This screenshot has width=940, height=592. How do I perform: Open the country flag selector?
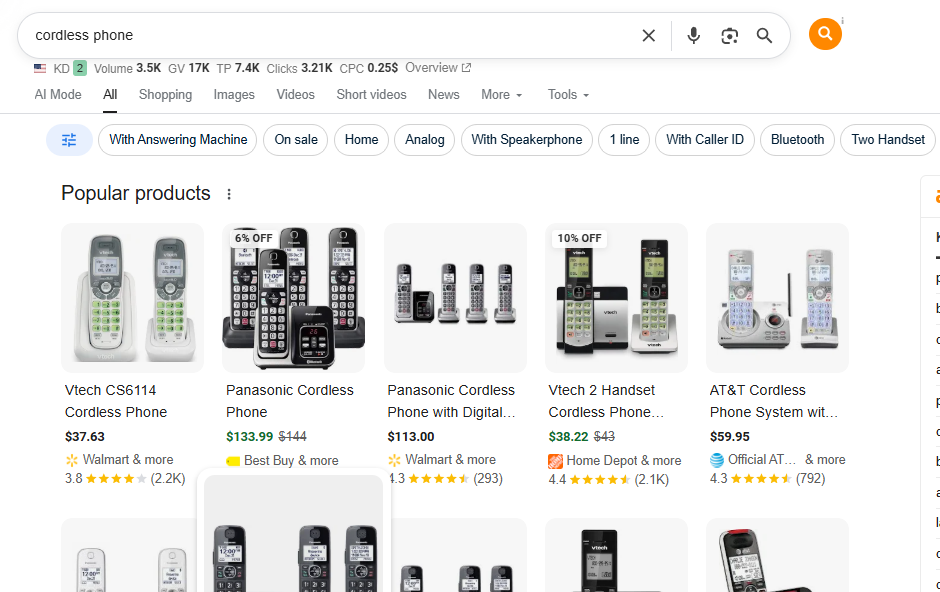point(37,67)
